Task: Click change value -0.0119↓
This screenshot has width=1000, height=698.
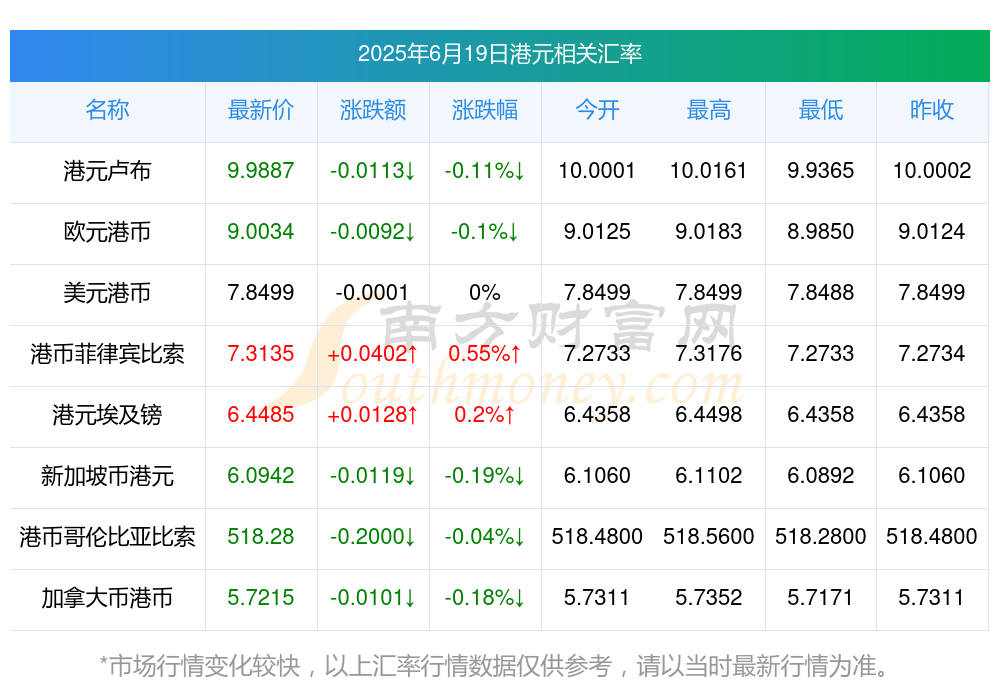Action: click(x=373, y=476)
